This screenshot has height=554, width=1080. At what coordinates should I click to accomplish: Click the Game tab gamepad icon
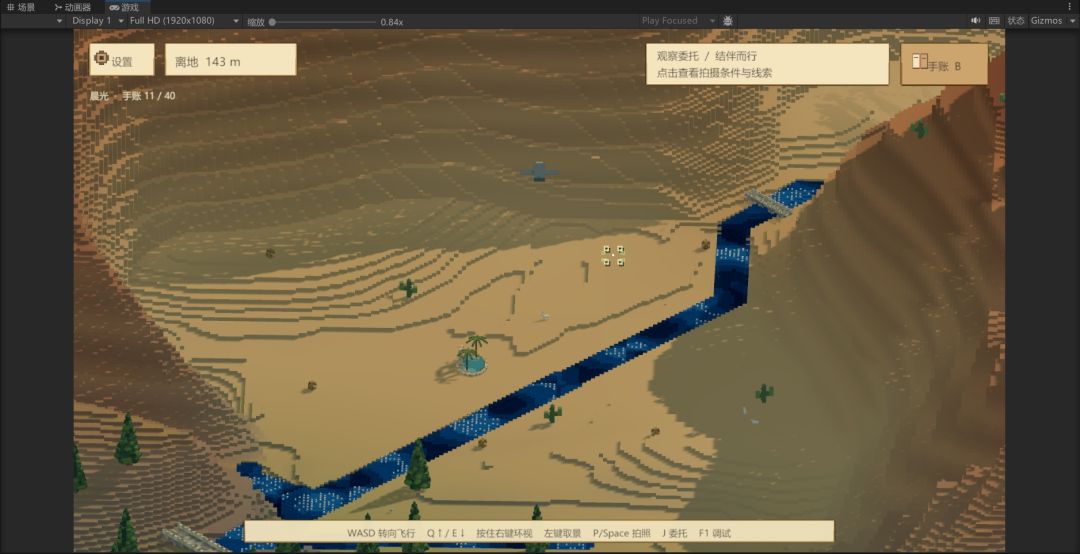[114, 7]
